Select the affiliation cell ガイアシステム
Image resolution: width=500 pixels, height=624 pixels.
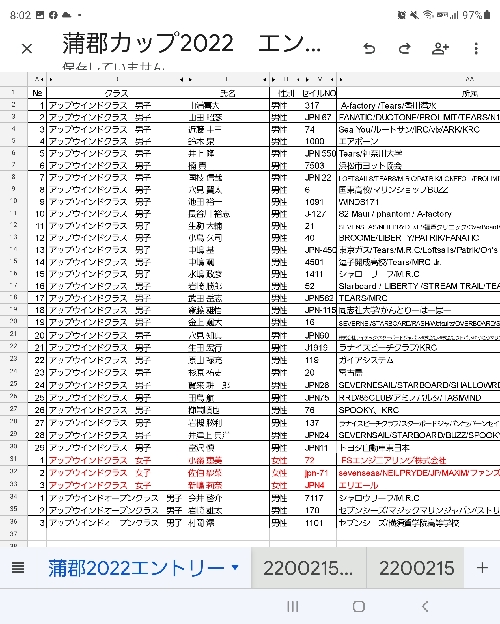[418, 360]
